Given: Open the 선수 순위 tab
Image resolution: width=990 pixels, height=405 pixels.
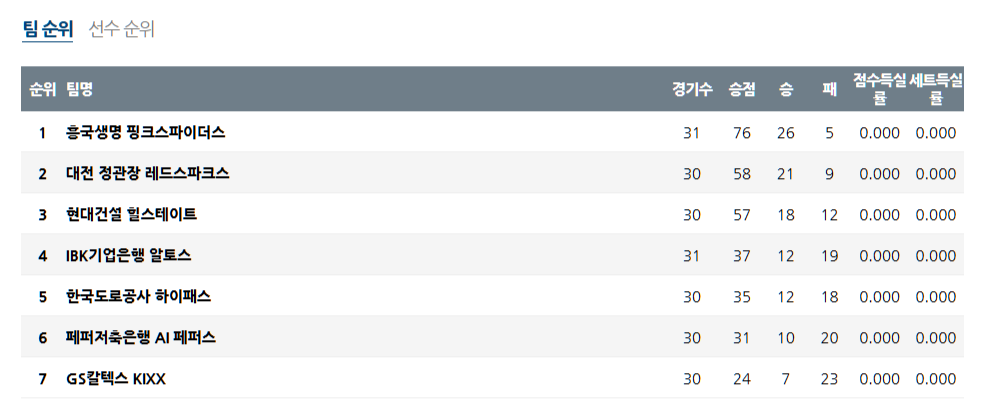Looking at the screenshot, I should pyautogui.click(x=121, y=29).
